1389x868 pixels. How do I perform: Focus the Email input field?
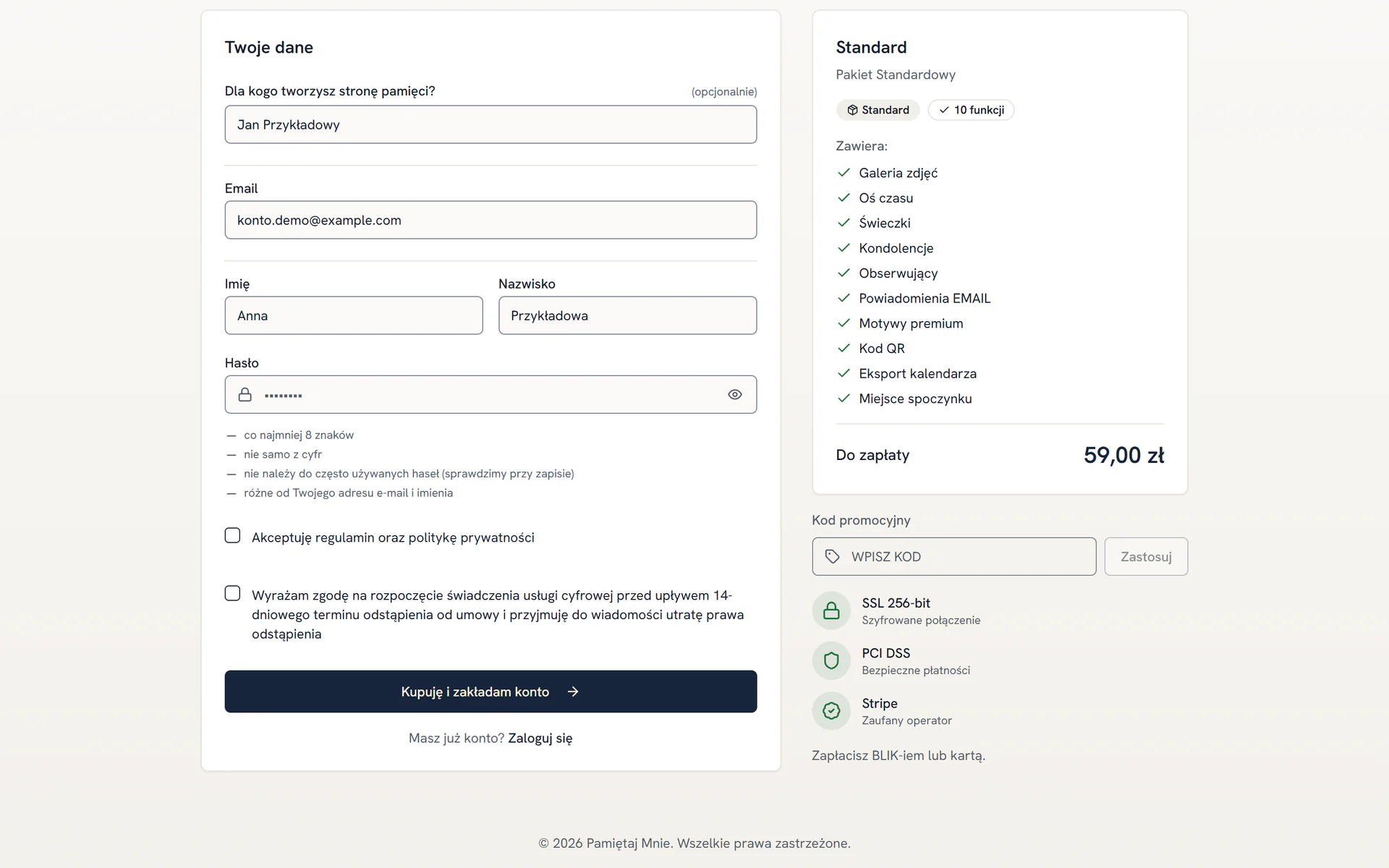tap(490, 220)
